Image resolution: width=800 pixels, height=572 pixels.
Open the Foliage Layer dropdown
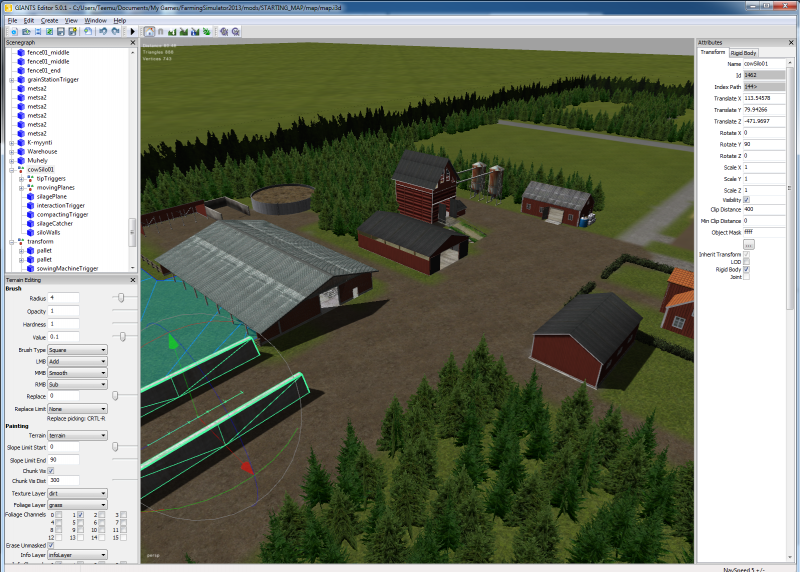click(x=77, y=505)
